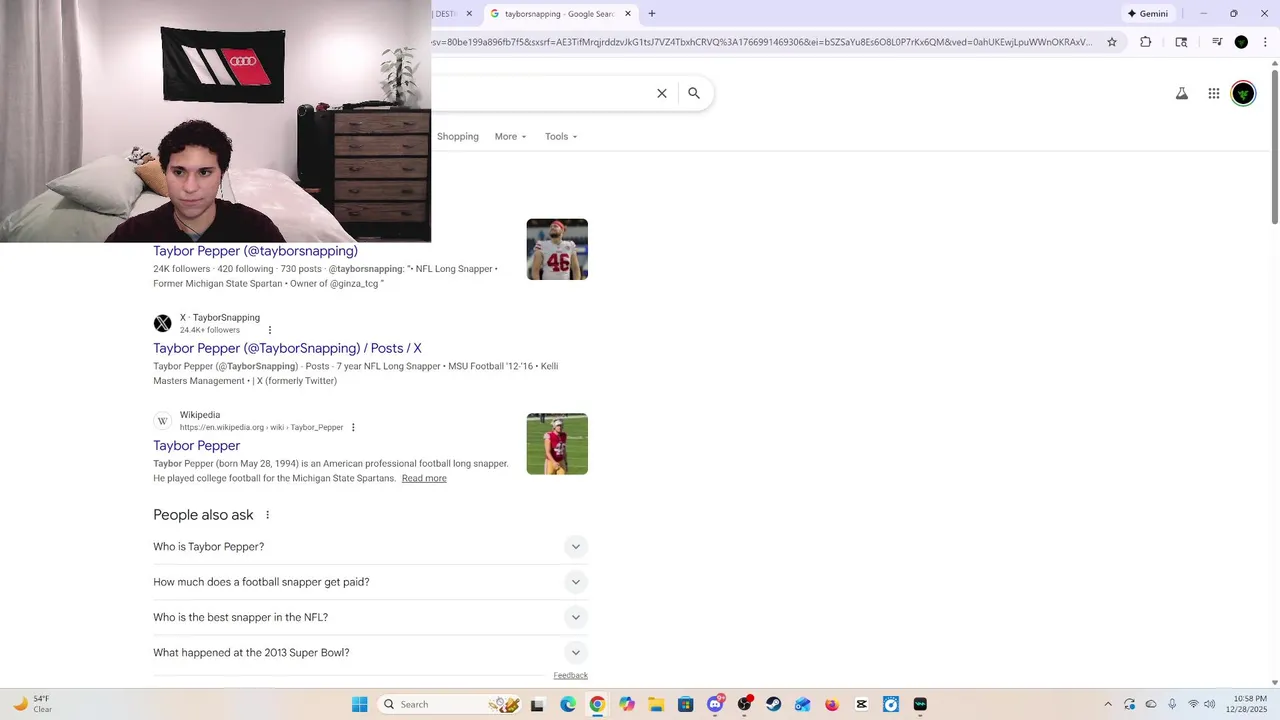
Task: Open the Google apps grid
Action: point(1213,93)
